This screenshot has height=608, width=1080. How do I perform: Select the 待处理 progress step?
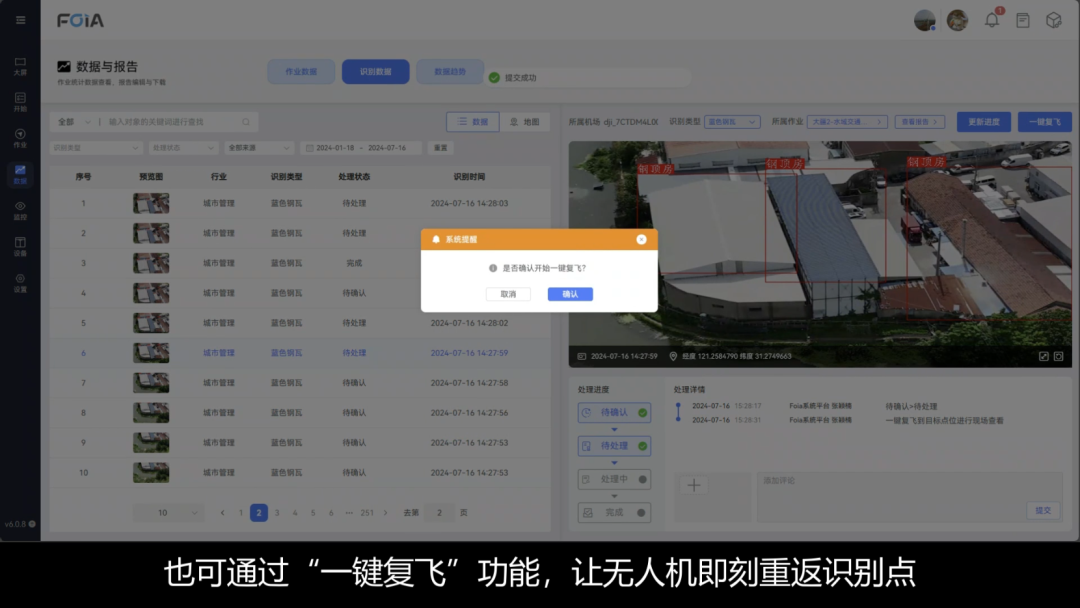[614, 446]
